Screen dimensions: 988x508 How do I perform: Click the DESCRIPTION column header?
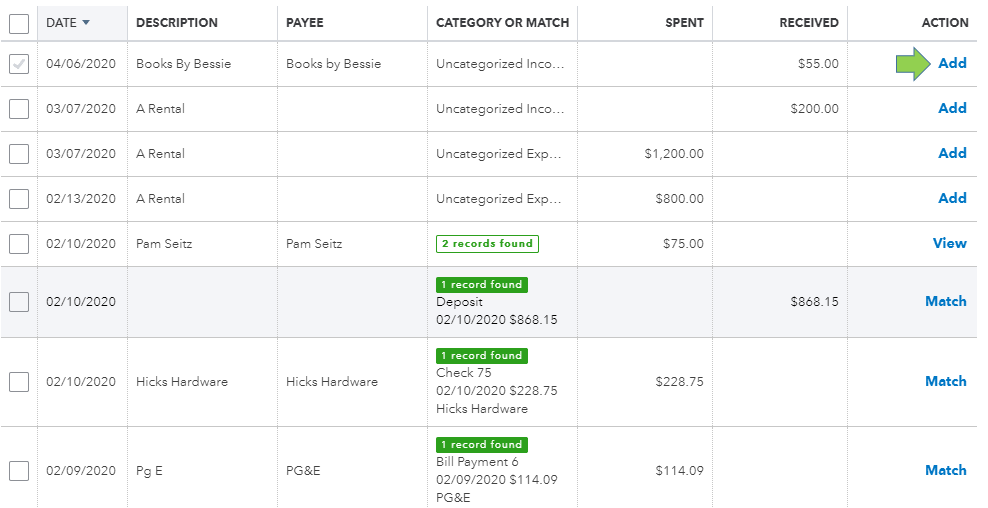177,23
